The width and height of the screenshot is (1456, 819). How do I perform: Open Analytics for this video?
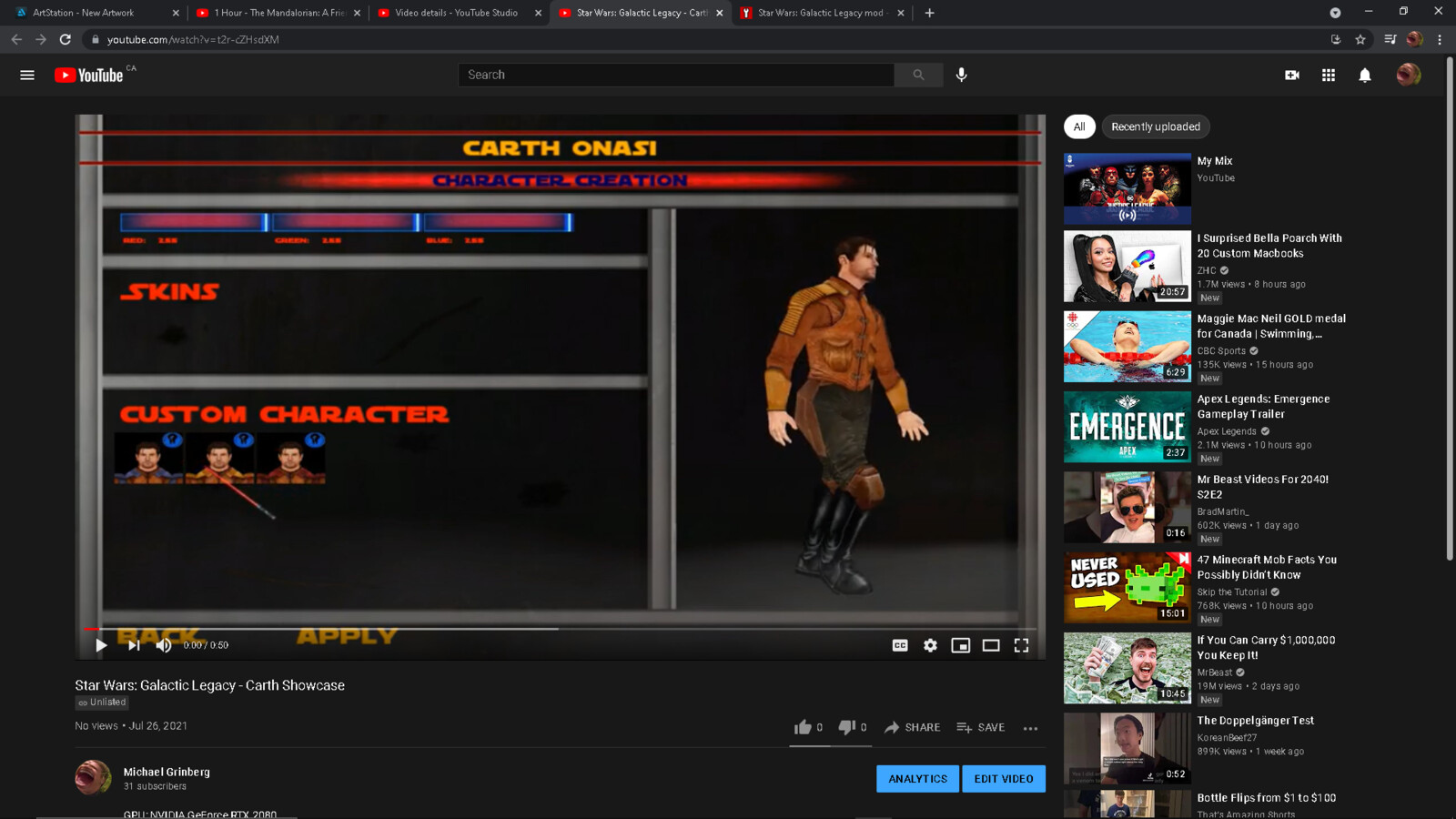(x=917, y=779)
